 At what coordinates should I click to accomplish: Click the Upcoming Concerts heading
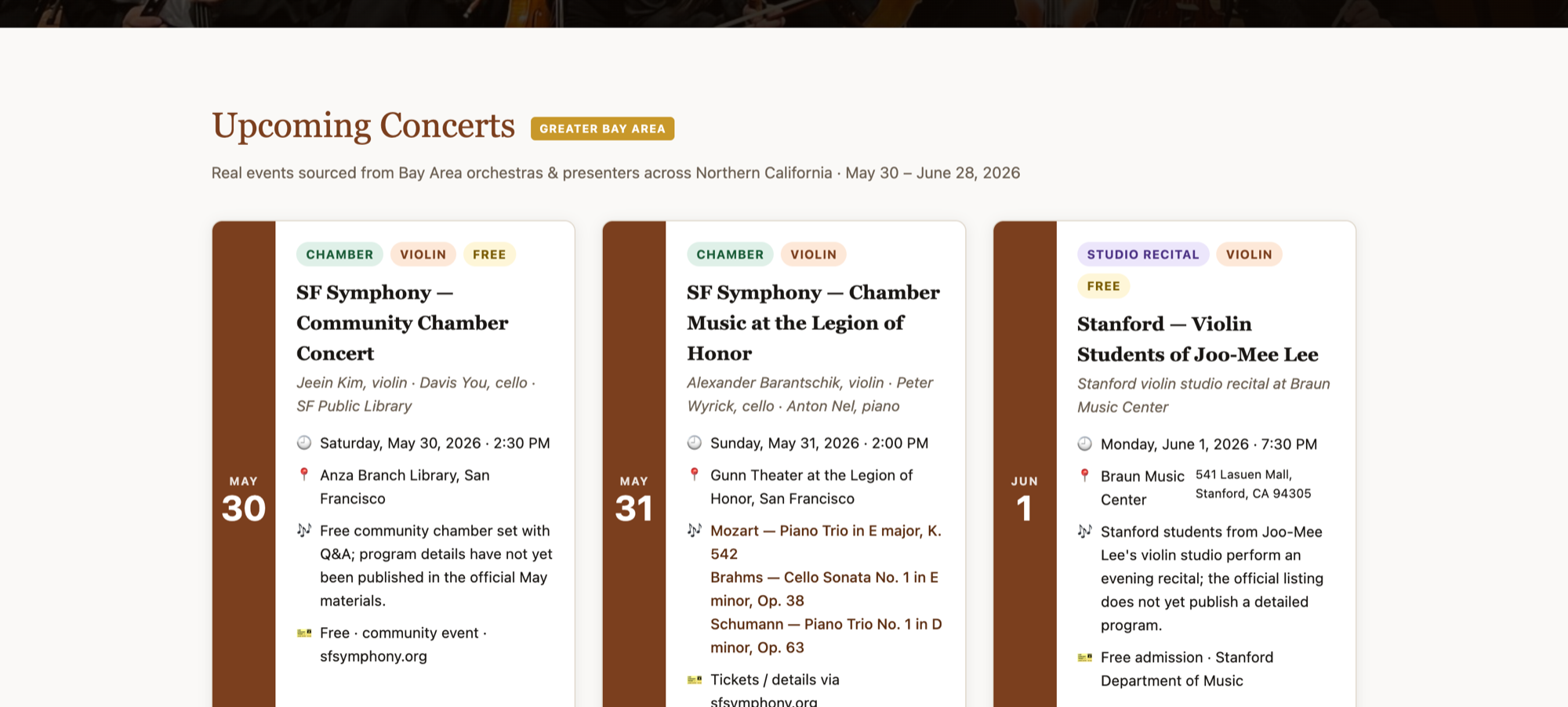coord(363,126)
